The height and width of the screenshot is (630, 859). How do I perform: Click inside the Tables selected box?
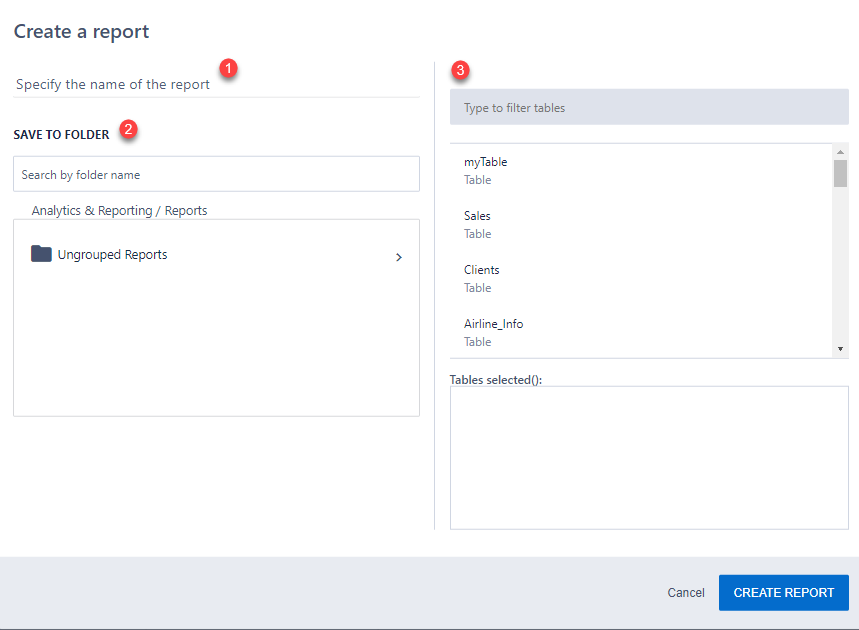pyautogui.click(x=648, y=457)
